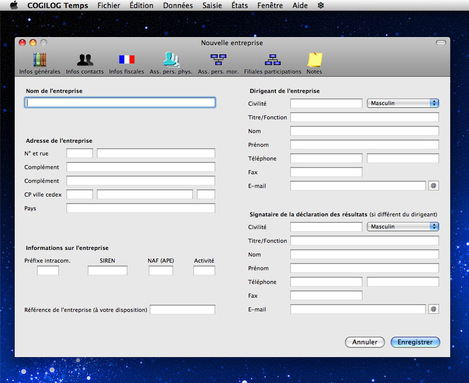
Task: Open the Dirigeant Masculin gender dropdown
Action: tap(403, 103)
